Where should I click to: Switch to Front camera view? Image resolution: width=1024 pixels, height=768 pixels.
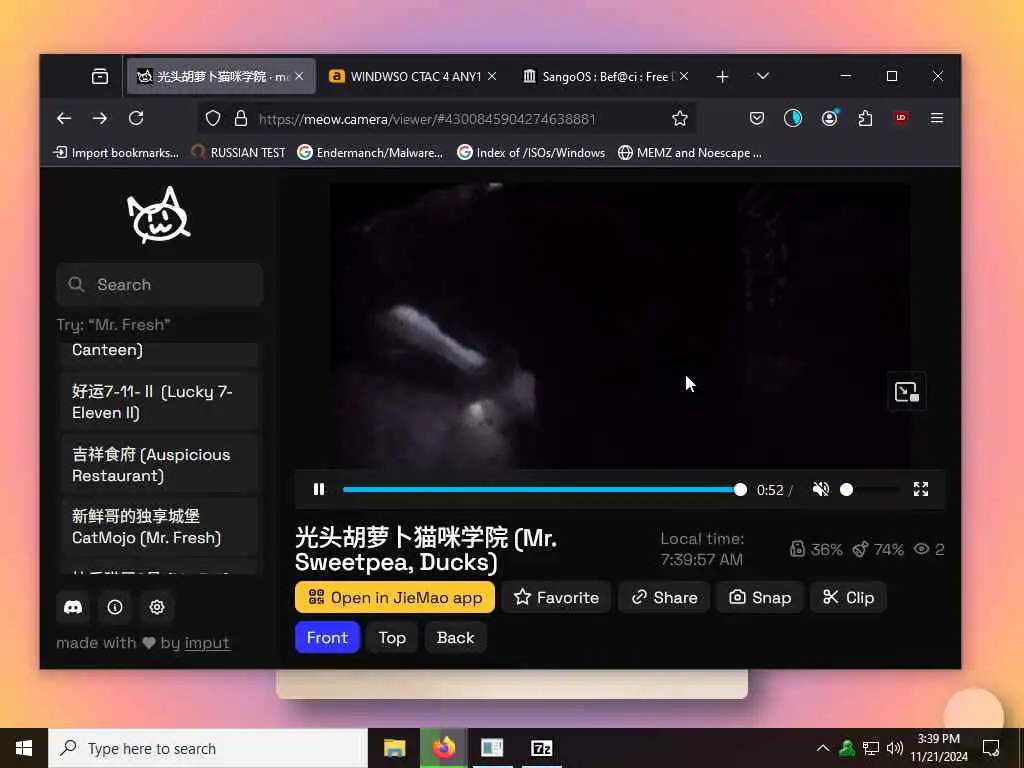327,637
